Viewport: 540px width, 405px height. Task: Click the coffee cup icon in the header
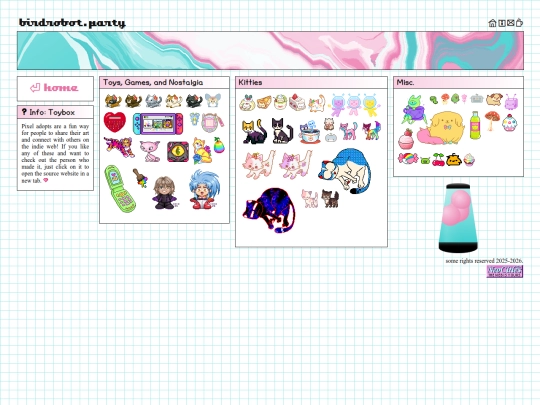[519, 23]
